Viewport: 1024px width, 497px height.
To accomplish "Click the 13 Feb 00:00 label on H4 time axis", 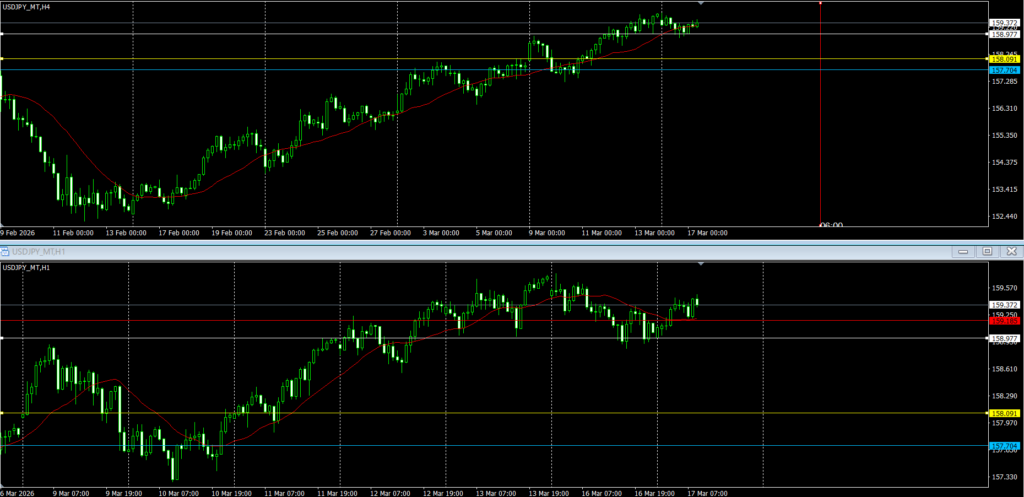I will click(128, 233).
